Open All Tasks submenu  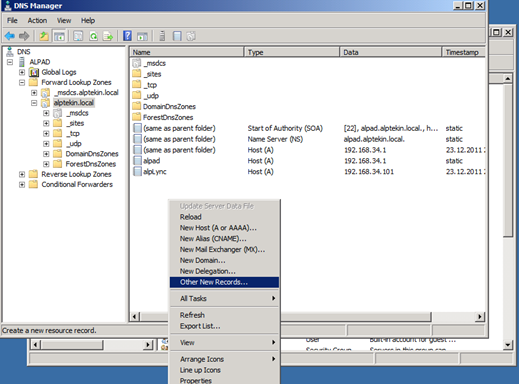pos(224,298)
